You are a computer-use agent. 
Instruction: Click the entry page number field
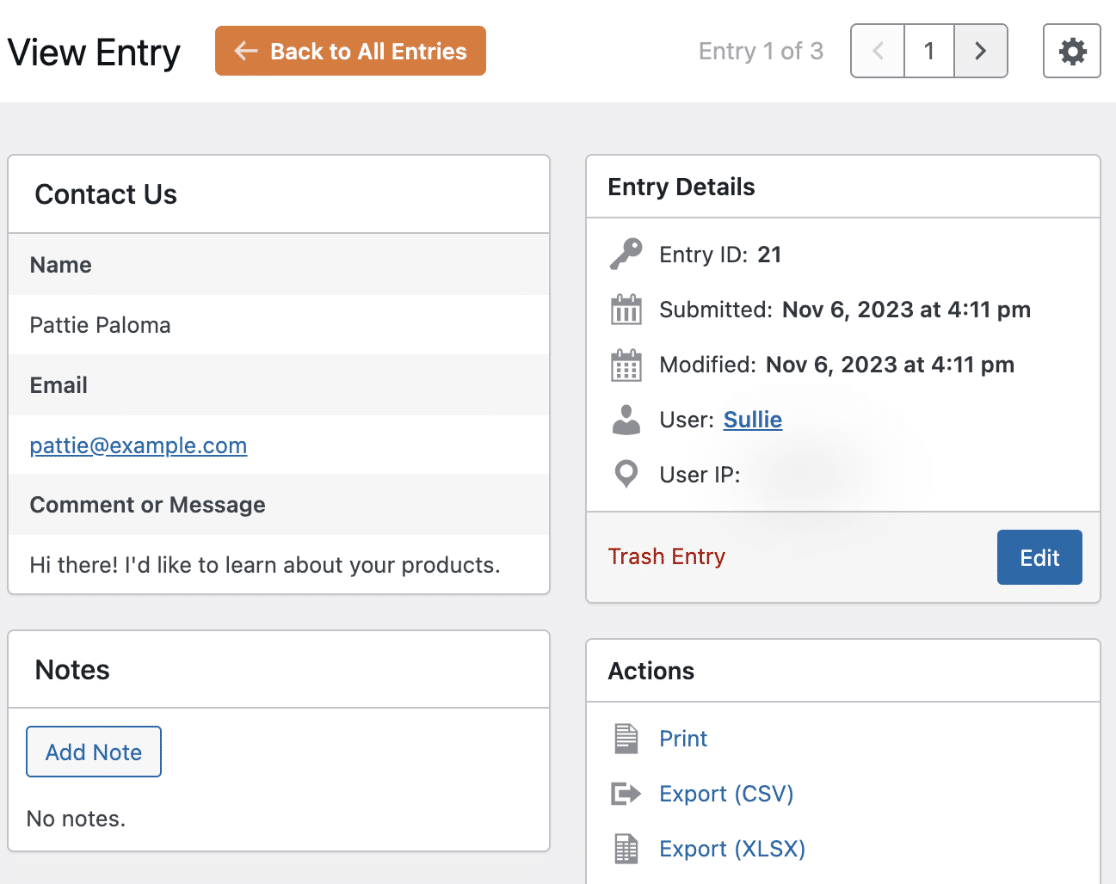pyautogui.click(x=929, y=51)
